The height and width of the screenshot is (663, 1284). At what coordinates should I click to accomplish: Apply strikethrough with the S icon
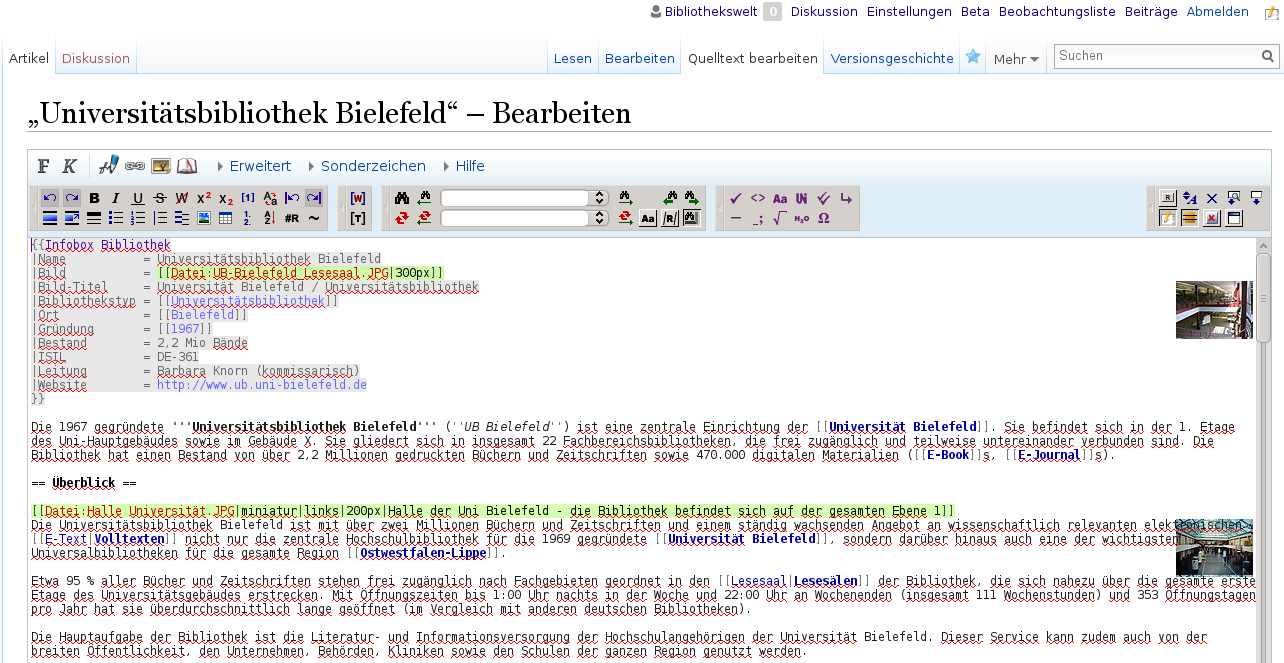pyautogui.click(x=160, y=198)
